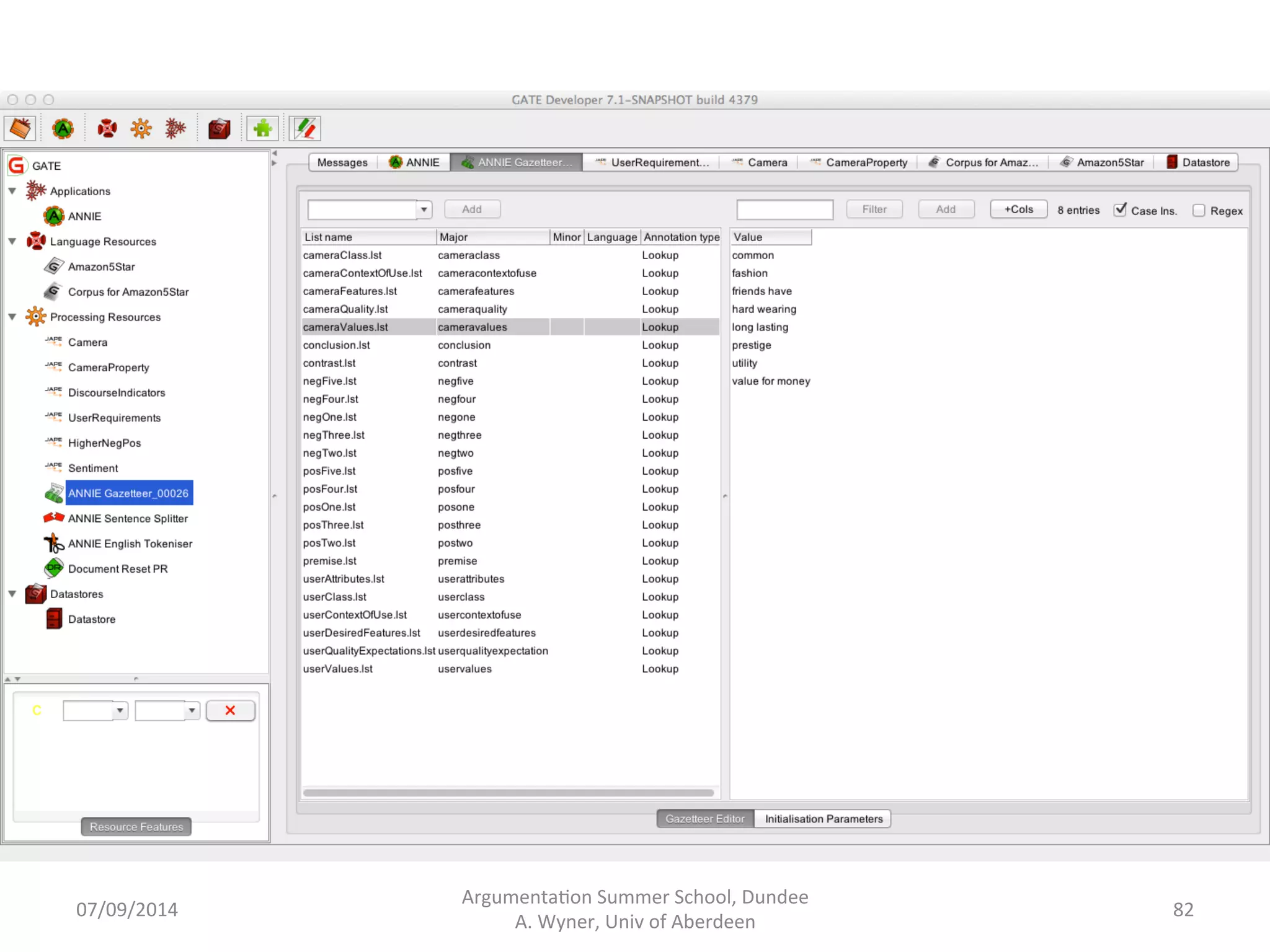
Task: Click the restore session toolbar icon
Action: pos(20,129)
